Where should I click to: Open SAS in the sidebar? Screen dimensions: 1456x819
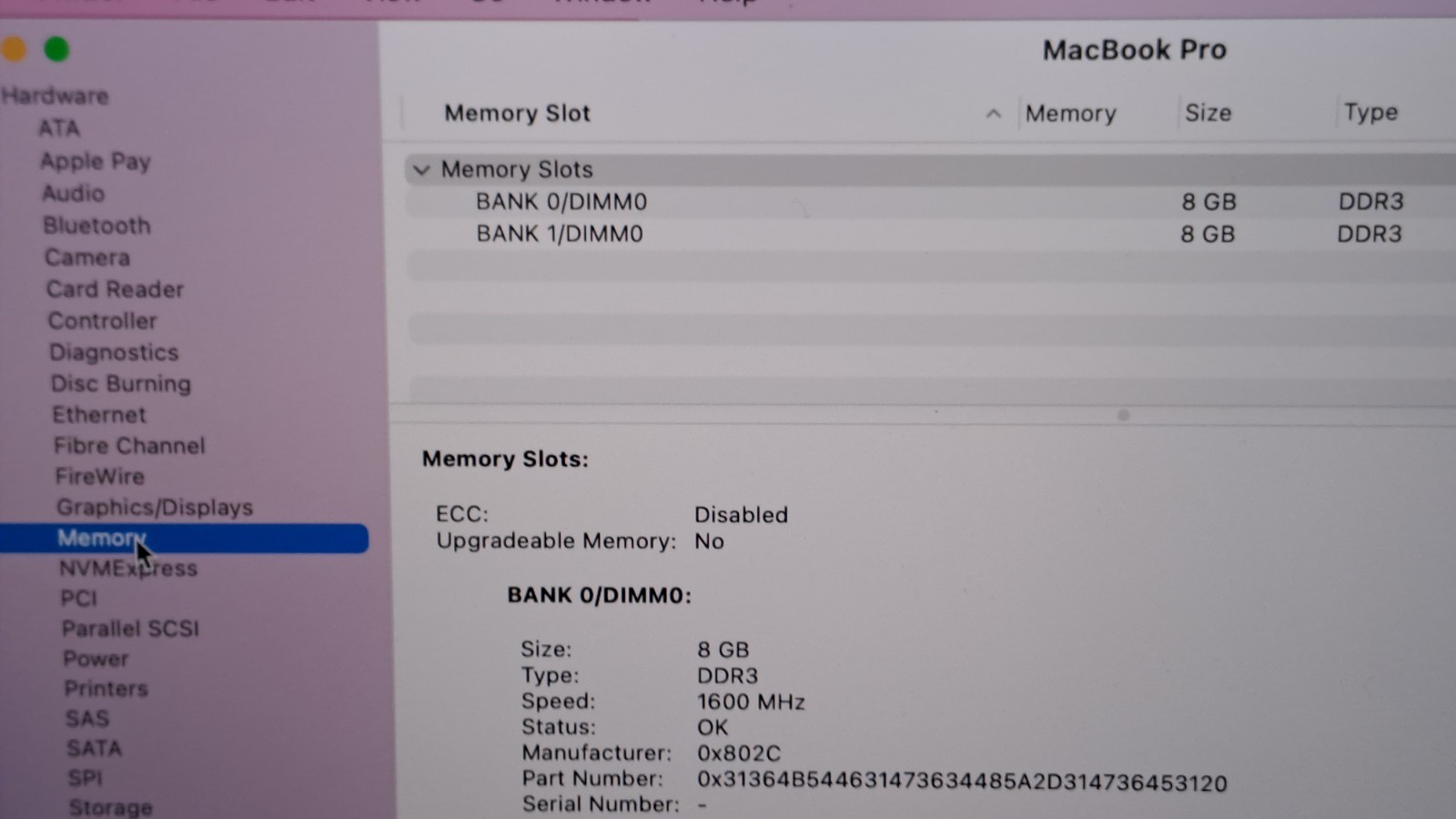(86, 718)
